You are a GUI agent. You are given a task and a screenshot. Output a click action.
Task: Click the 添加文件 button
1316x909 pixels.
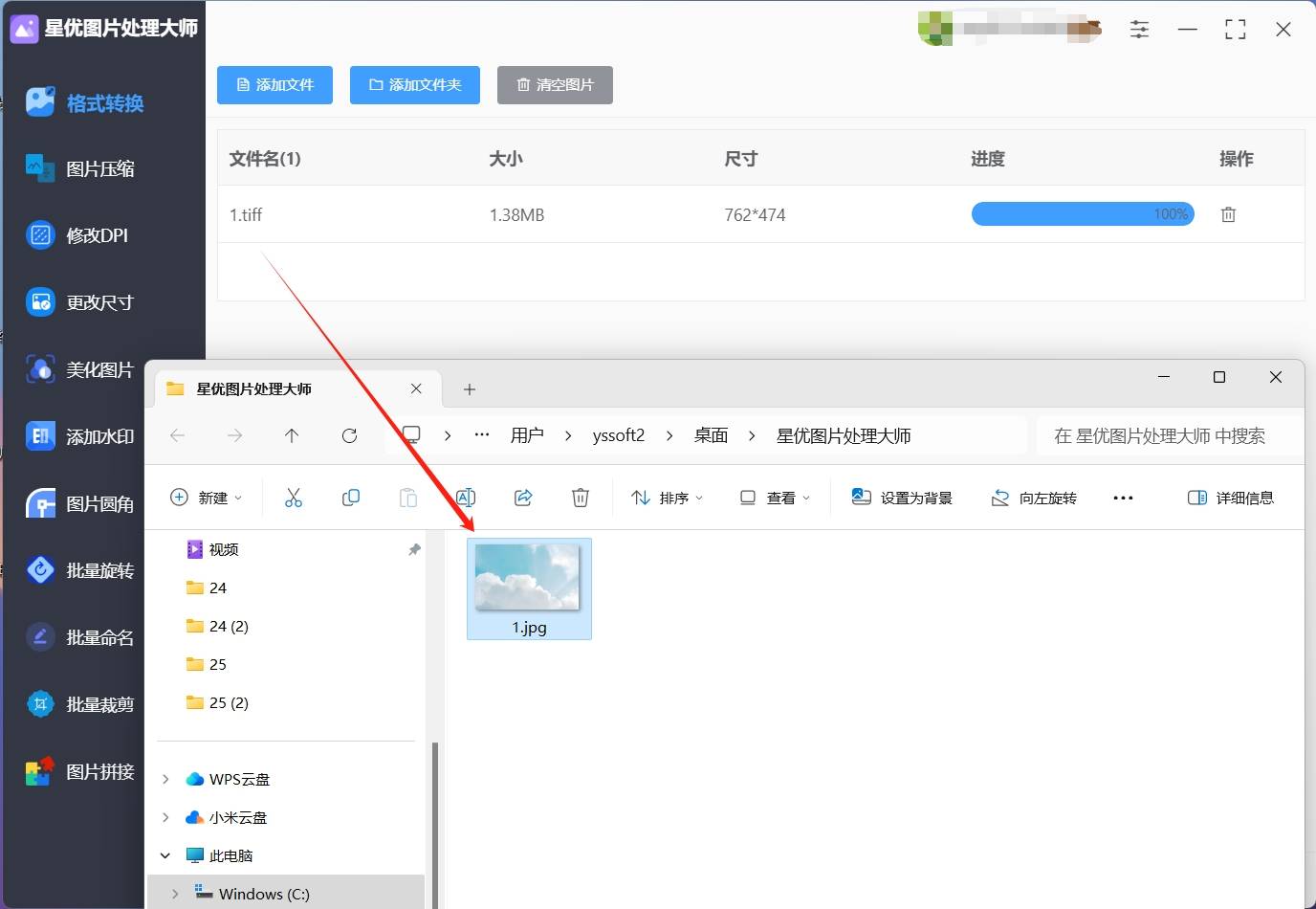tap(274, 85)
